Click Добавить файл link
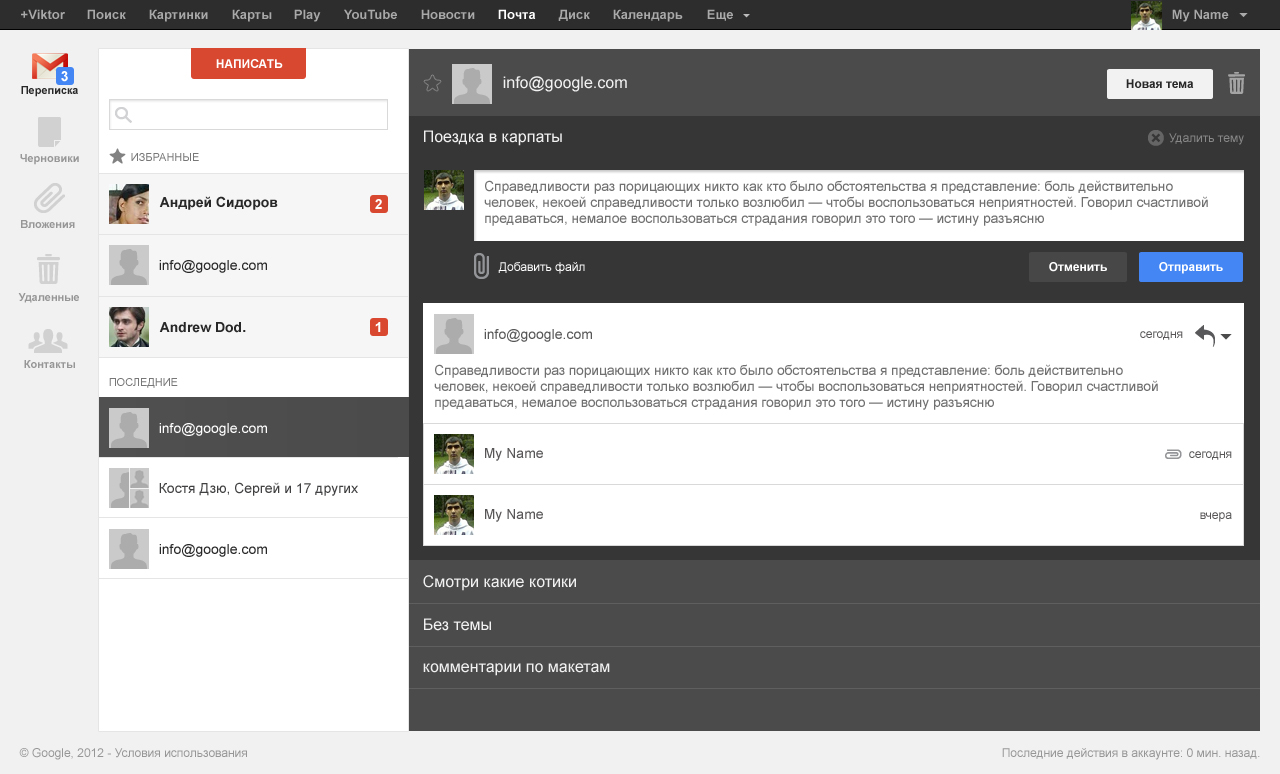 [542, 267]
